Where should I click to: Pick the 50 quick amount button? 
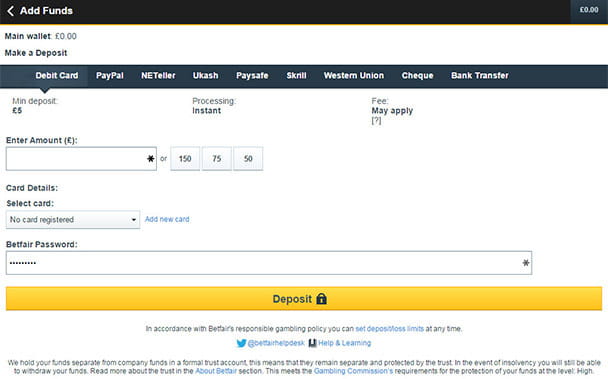pyautogui.click(x=248, y=159)
